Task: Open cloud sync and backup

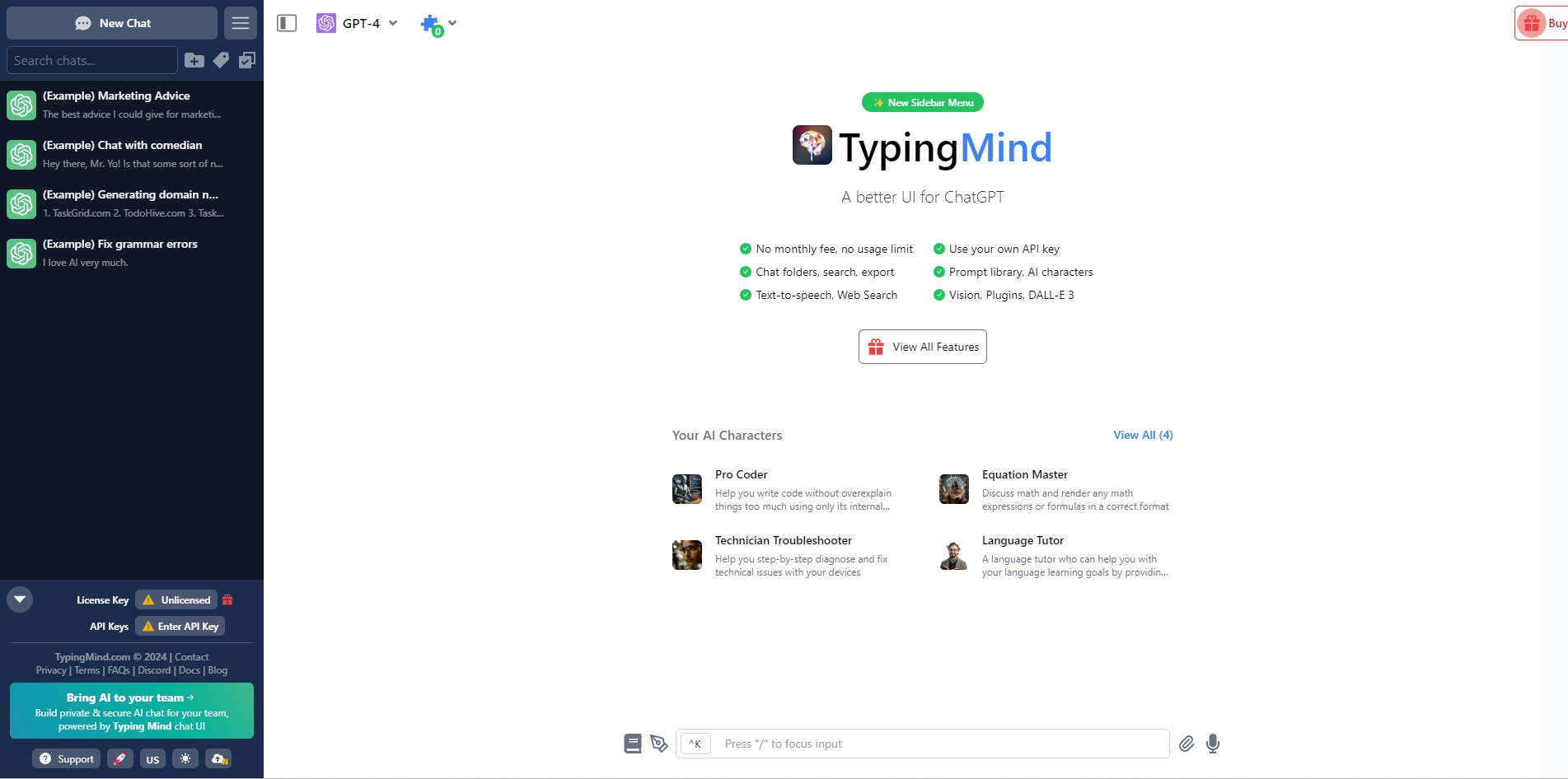Action: 218,758
